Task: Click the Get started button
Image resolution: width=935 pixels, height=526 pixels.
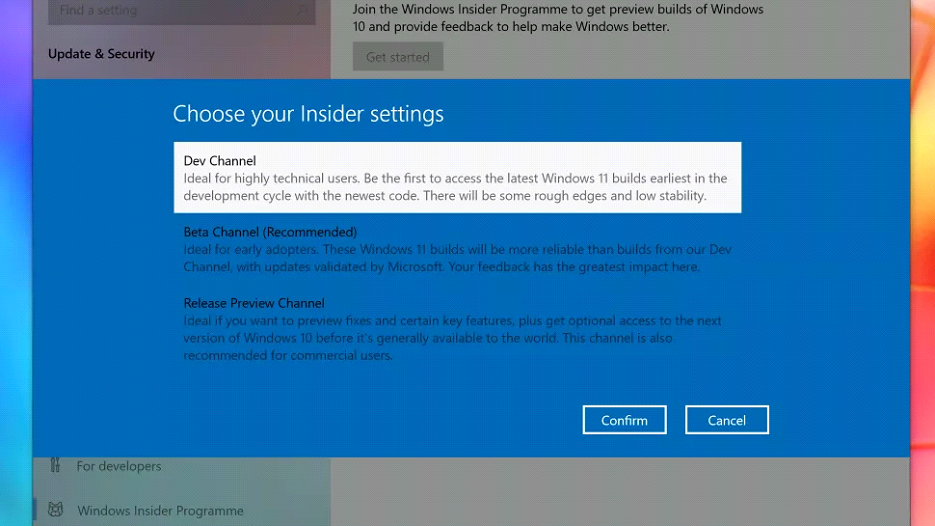Action: 398,57
